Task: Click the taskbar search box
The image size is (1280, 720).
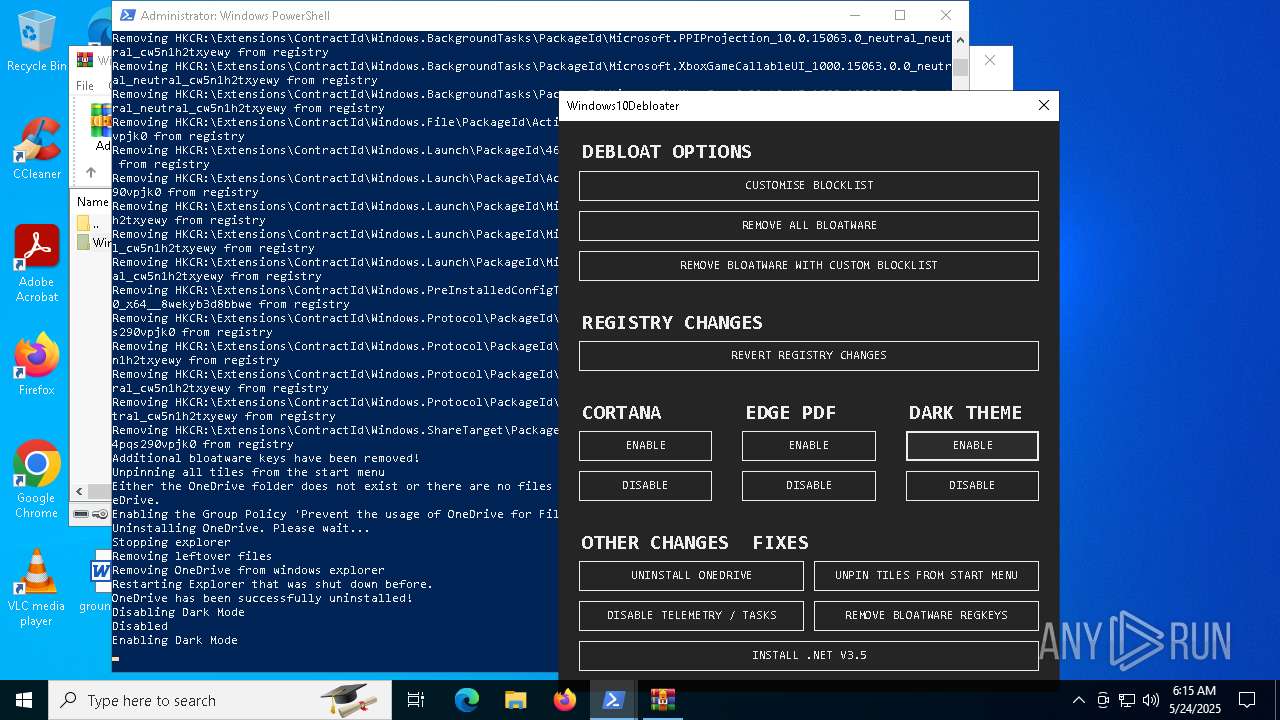Action: coord(220,700)
